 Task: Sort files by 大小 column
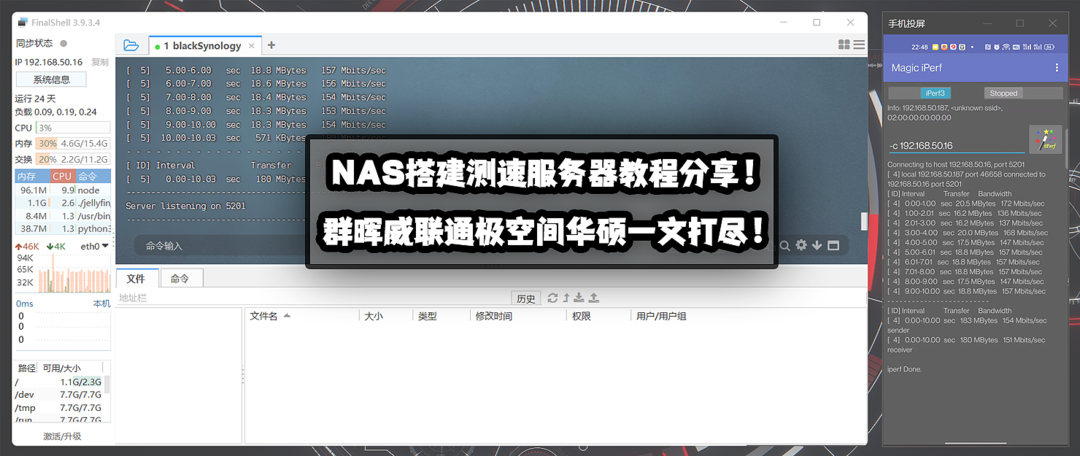pos(386,316)
